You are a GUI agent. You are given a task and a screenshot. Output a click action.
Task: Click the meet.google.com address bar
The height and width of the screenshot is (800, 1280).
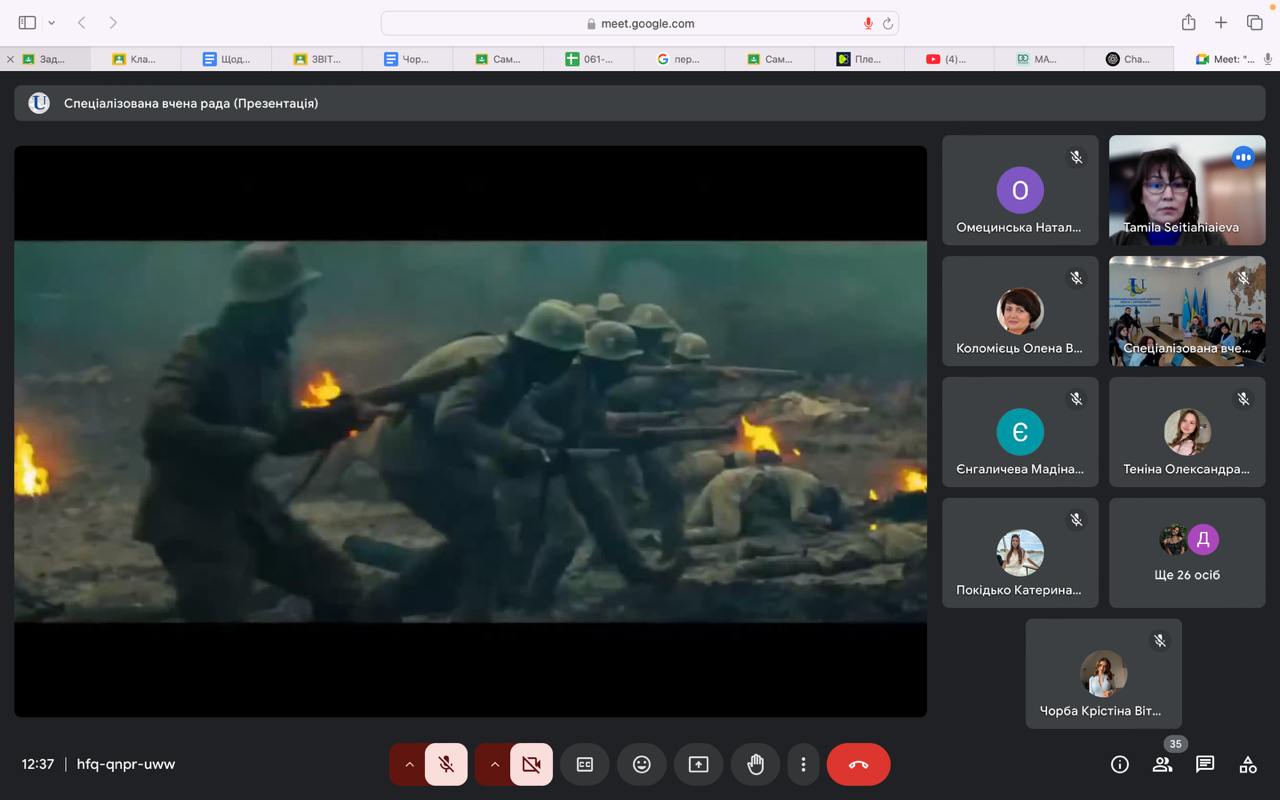(x=640, y=23)
